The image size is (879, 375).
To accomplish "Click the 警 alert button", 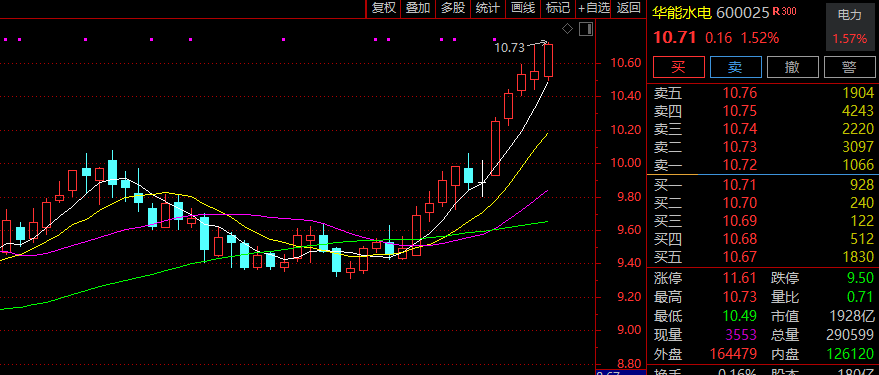I will (849, 67).
